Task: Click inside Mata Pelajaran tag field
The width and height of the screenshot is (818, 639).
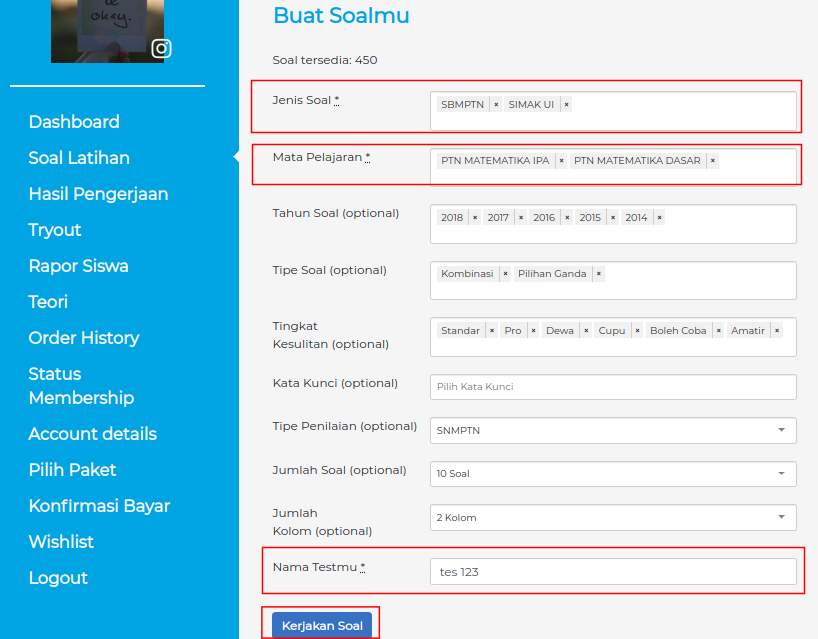Action: [x=613, y=167]
